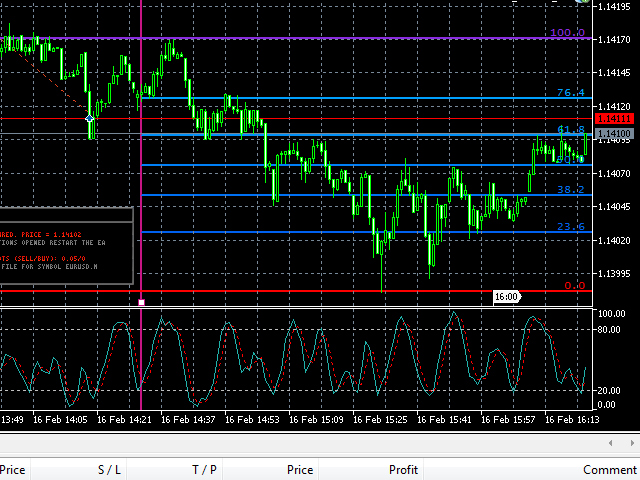This screenshot has height=480, width=640.
Task: Click the 20.00 stochastic scale value
Action: (611, 391)
